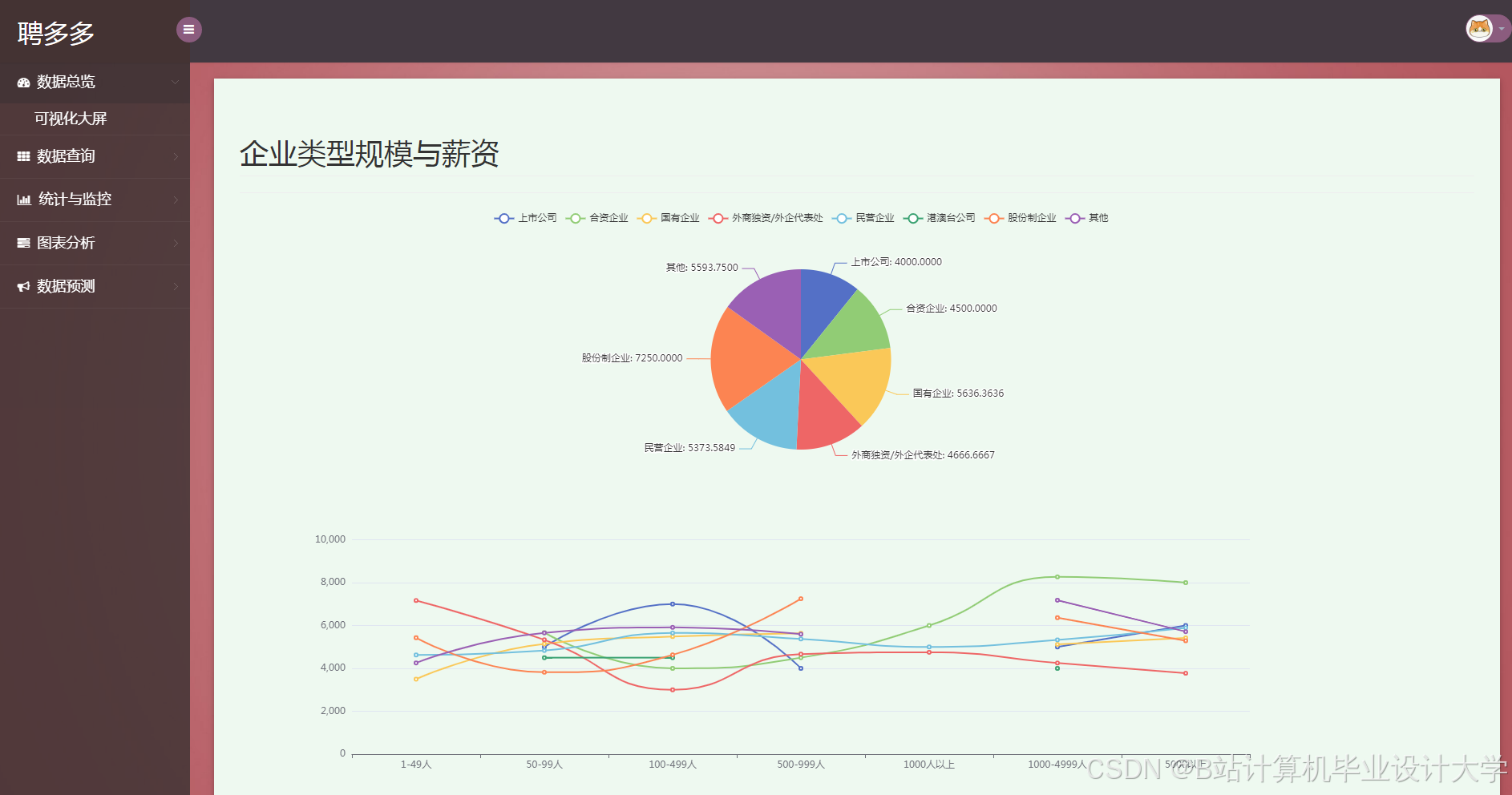Image resolution: width=1512 pixels, height=795 pixels.
Task: Toggle the 上市公司 legend series
Action: tap(525, 218)
